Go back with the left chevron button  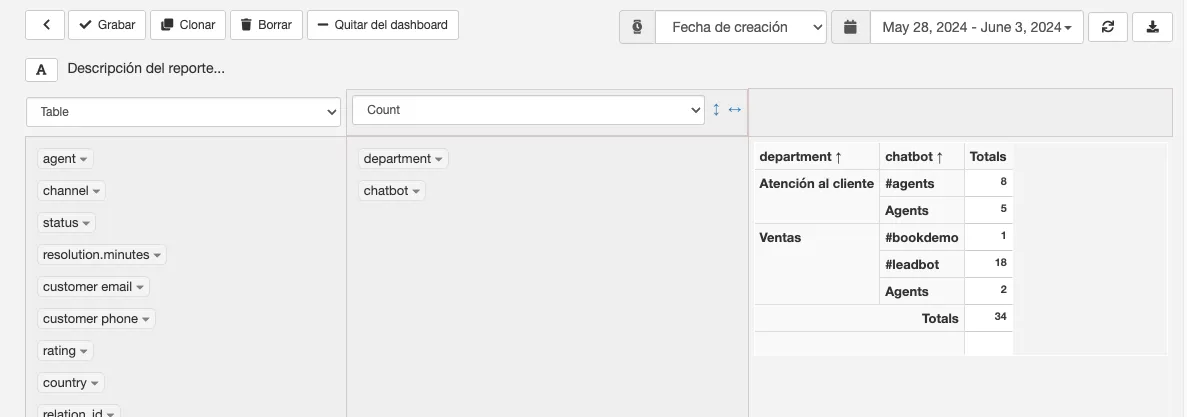coord(45,25)
